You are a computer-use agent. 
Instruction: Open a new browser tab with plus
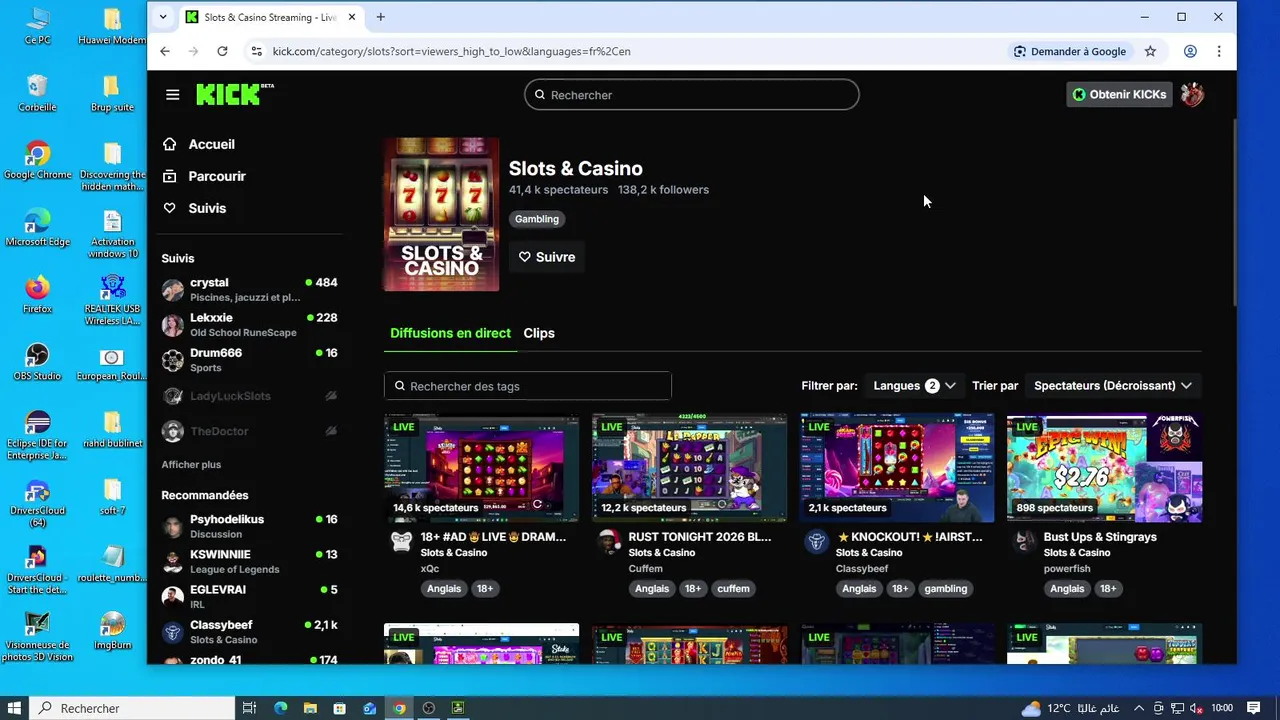(x=380, y=17)
